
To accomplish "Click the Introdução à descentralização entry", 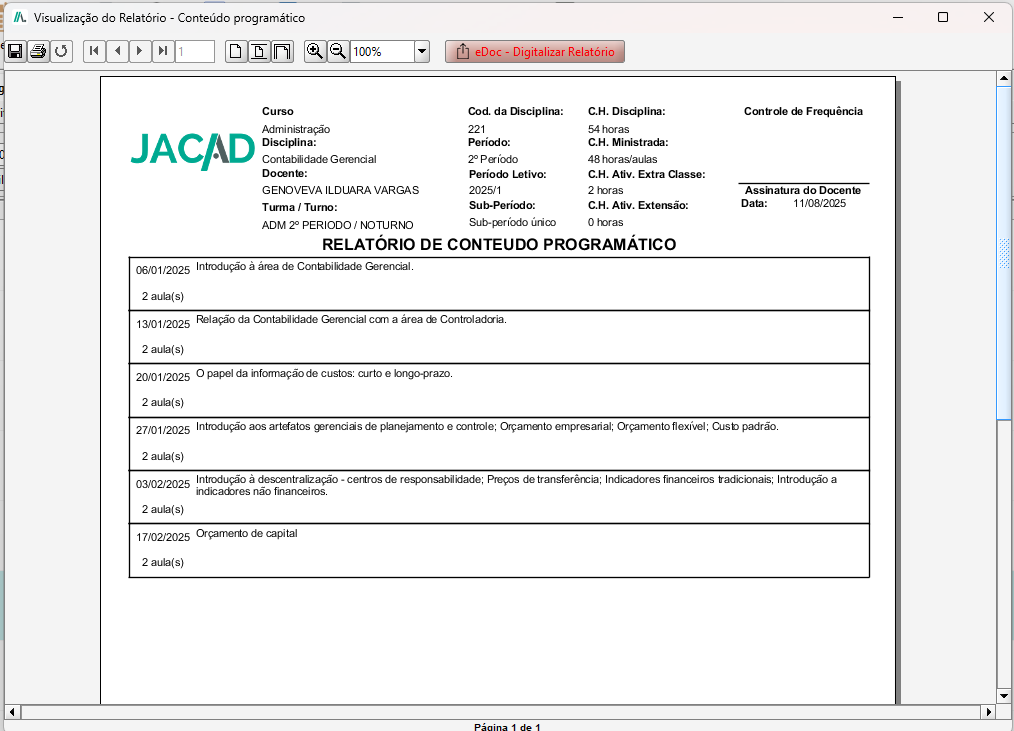I will [x=516, y=486].
